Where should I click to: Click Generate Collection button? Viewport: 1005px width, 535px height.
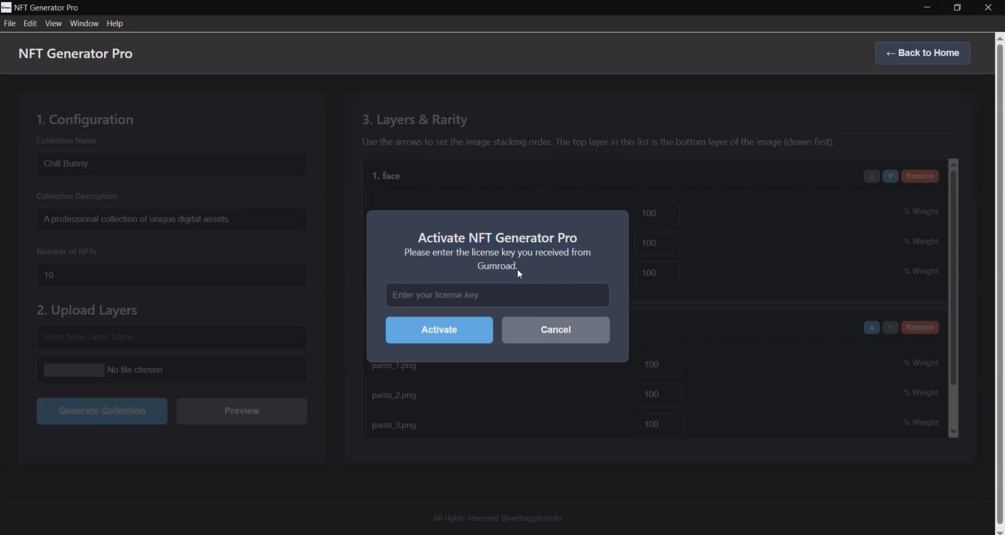[102, 411]
